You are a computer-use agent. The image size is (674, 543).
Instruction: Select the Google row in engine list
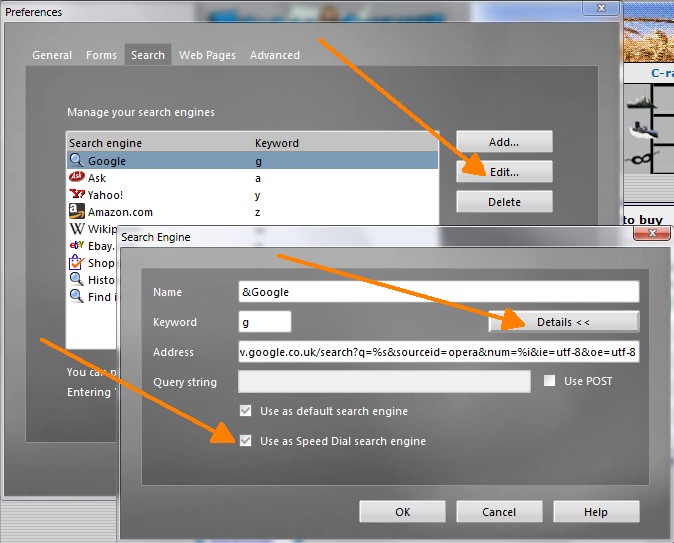click(x=253, y=160)
